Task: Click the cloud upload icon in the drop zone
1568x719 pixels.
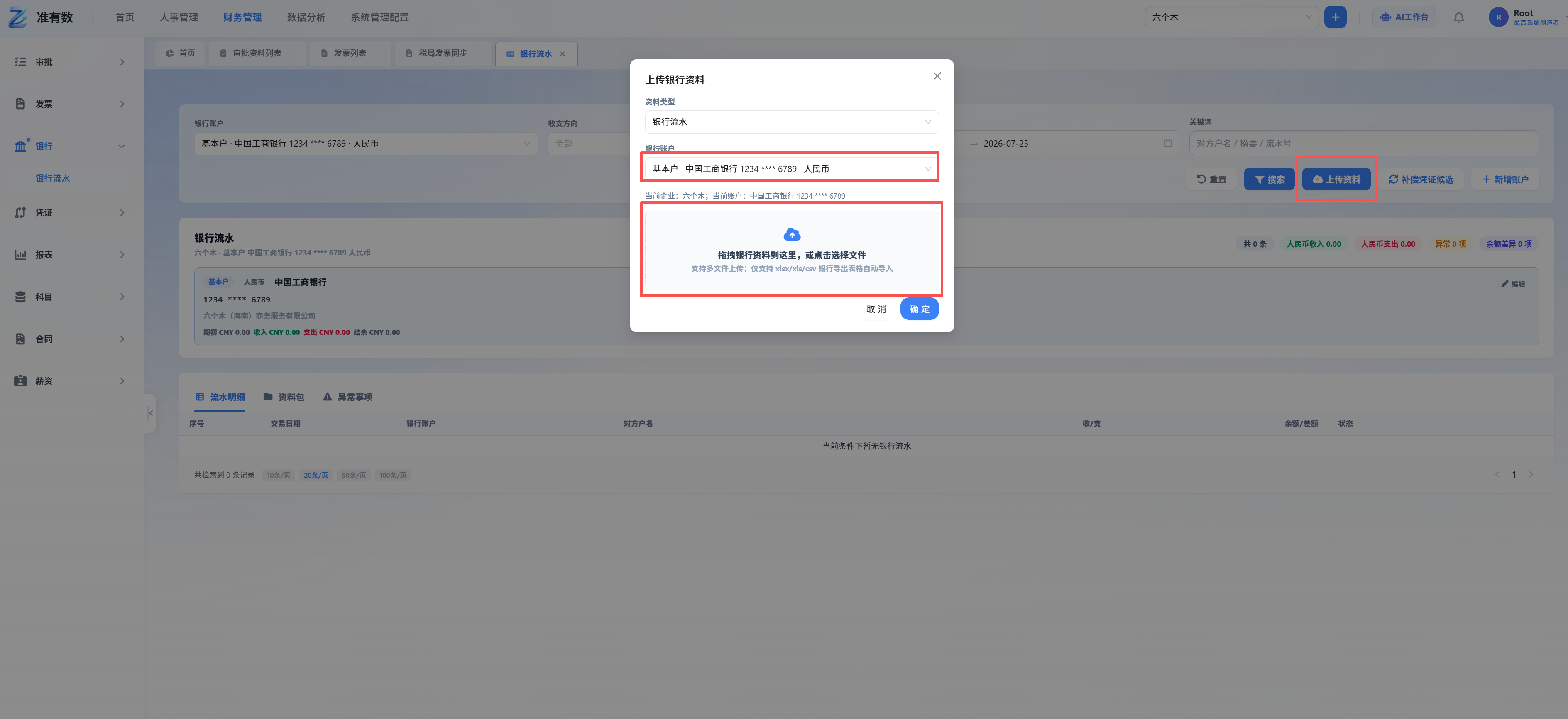Action: pos(791,234)
